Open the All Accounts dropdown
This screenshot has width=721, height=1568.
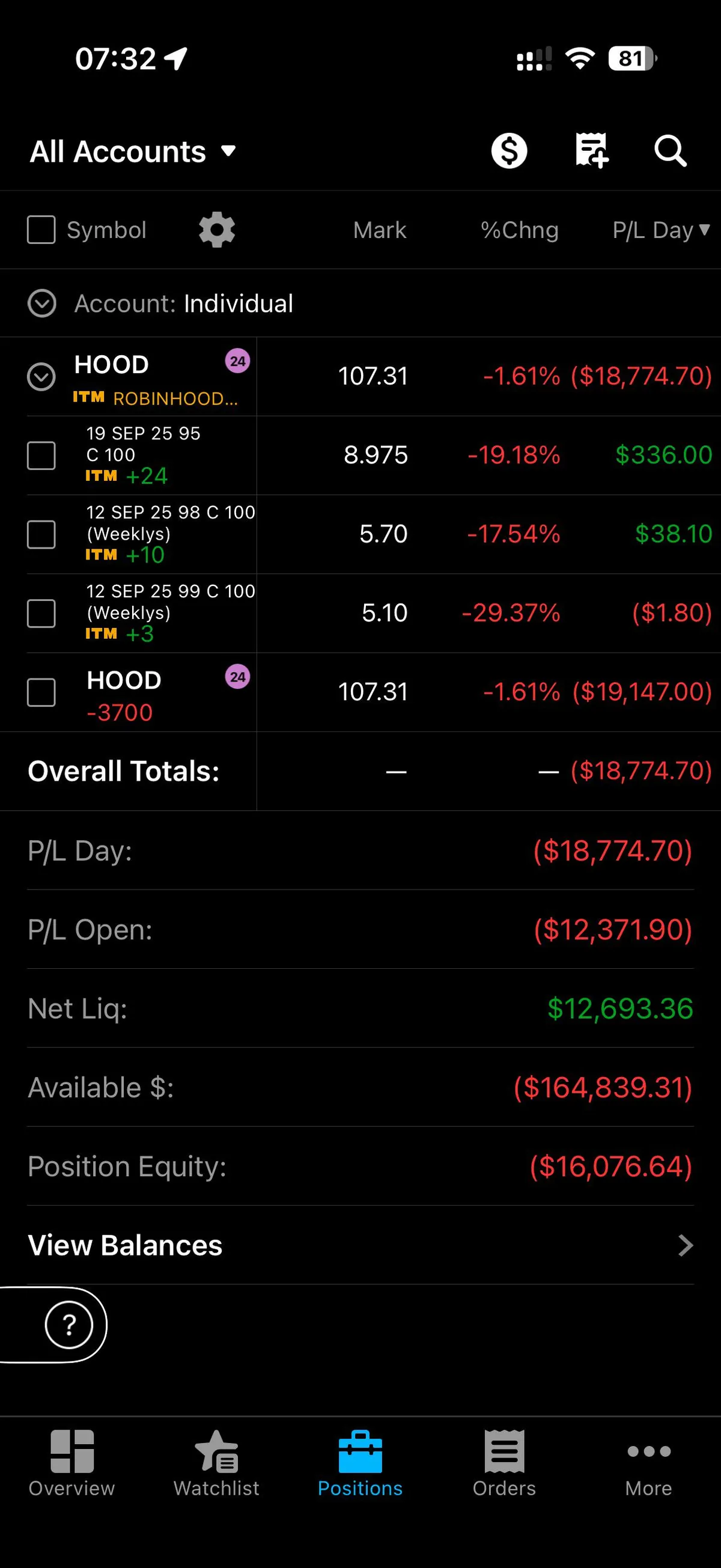133,151
